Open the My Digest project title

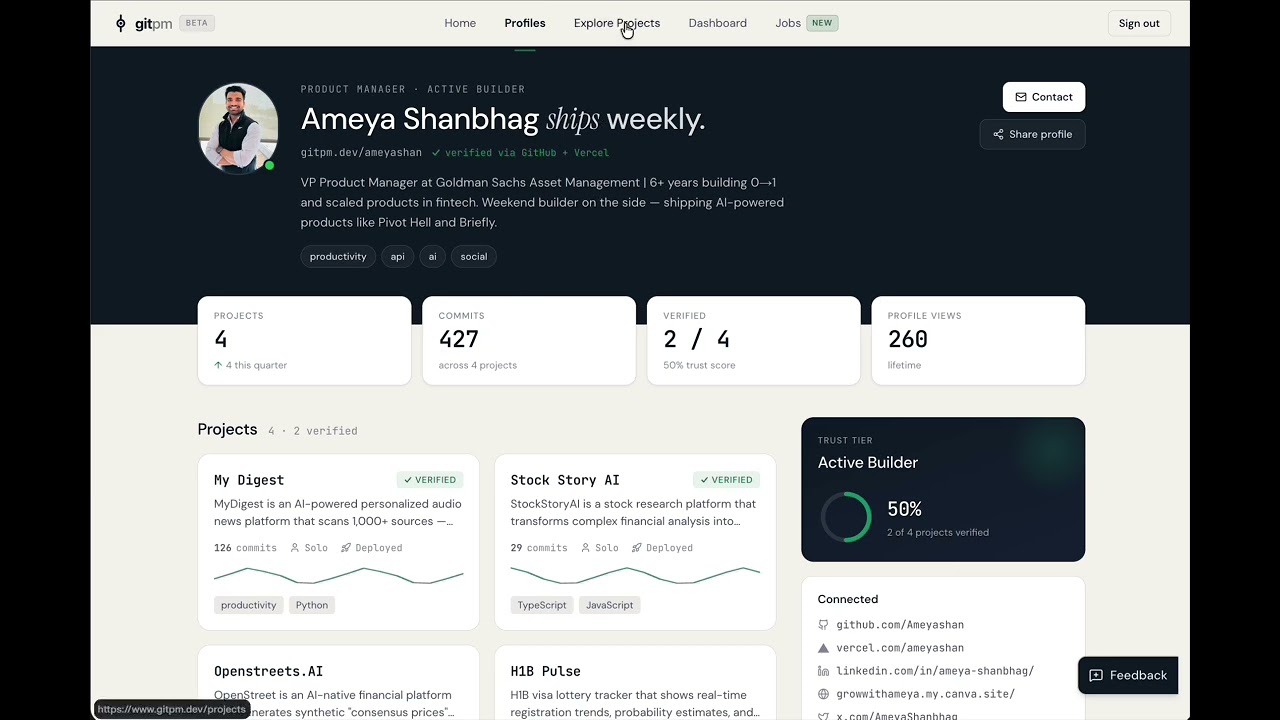tap(249, 480)
